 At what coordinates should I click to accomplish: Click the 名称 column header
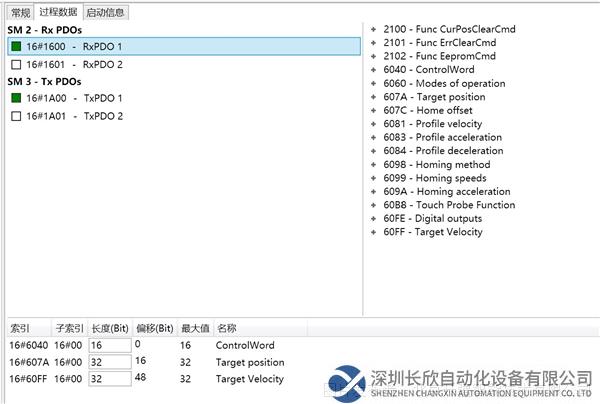tap(227, 328)
